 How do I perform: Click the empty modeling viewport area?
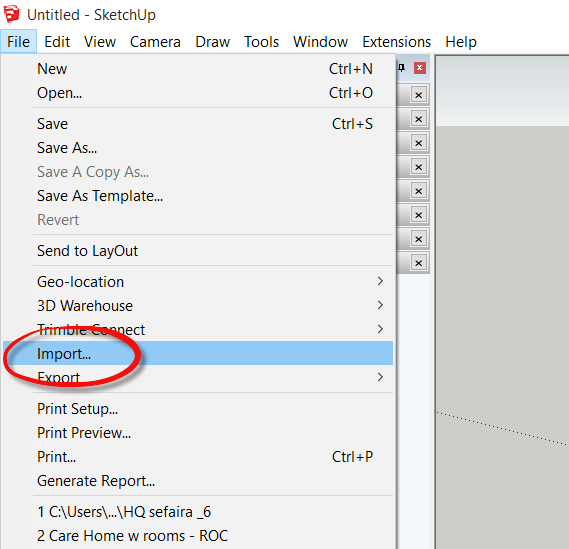(502, 290)
